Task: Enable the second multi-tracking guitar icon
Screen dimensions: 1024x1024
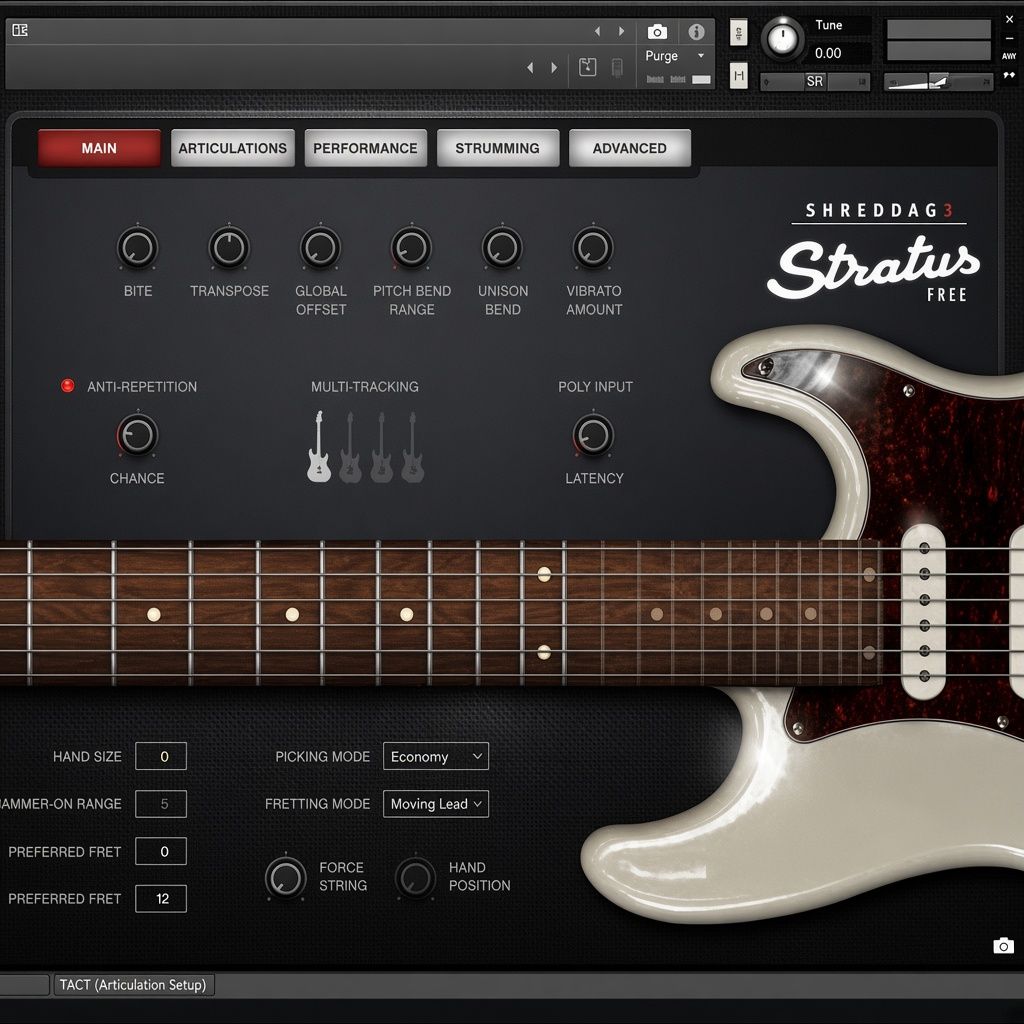Action: coord(350,447)
